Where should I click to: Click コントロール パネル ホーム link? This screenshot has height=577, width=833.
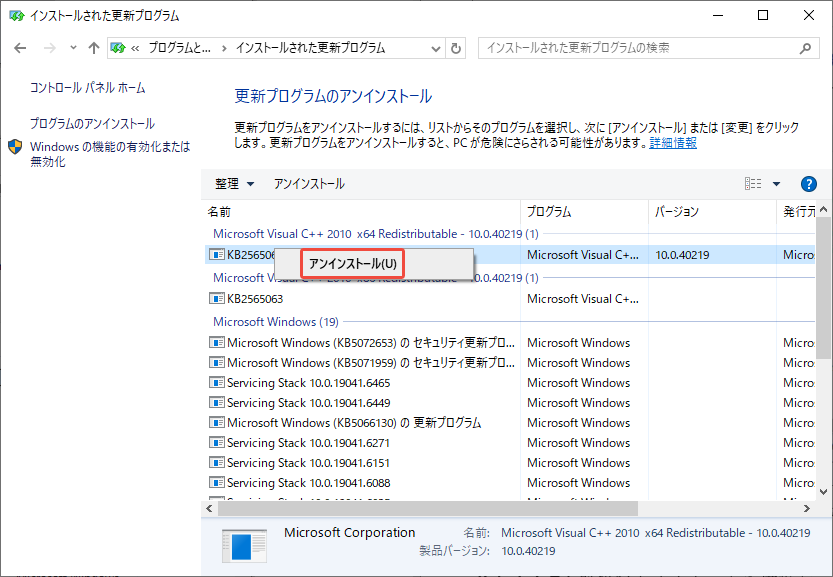86,87
